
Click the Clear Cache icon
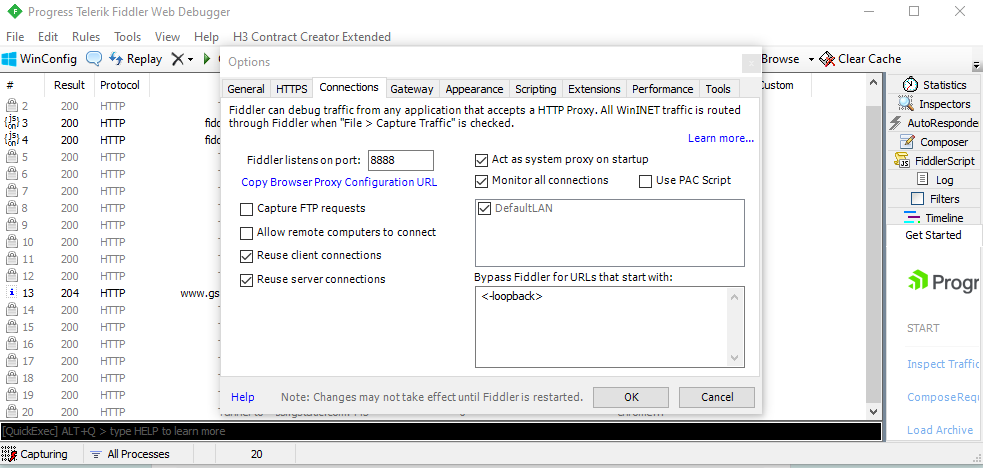[x=827, y=59]
